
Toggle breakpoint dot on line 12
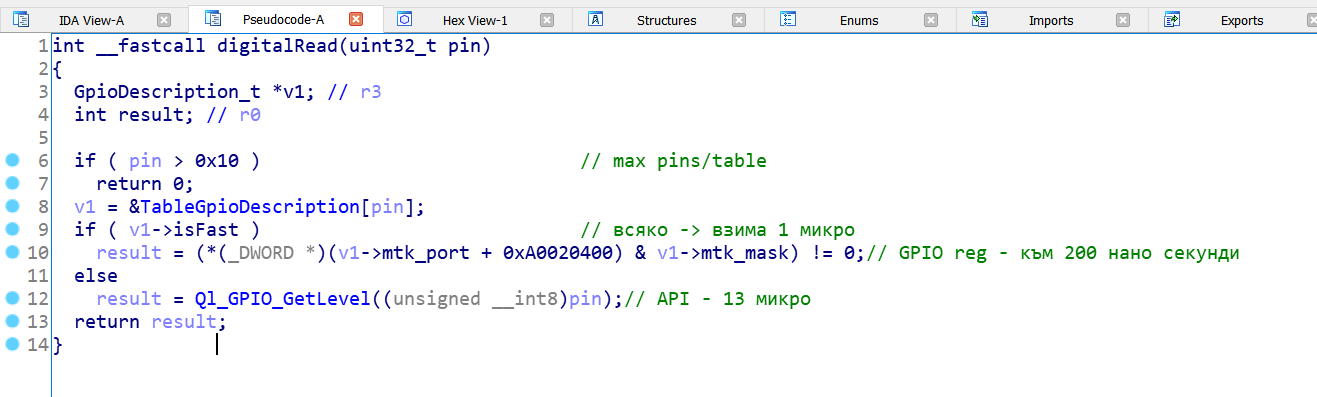point(12,299)
